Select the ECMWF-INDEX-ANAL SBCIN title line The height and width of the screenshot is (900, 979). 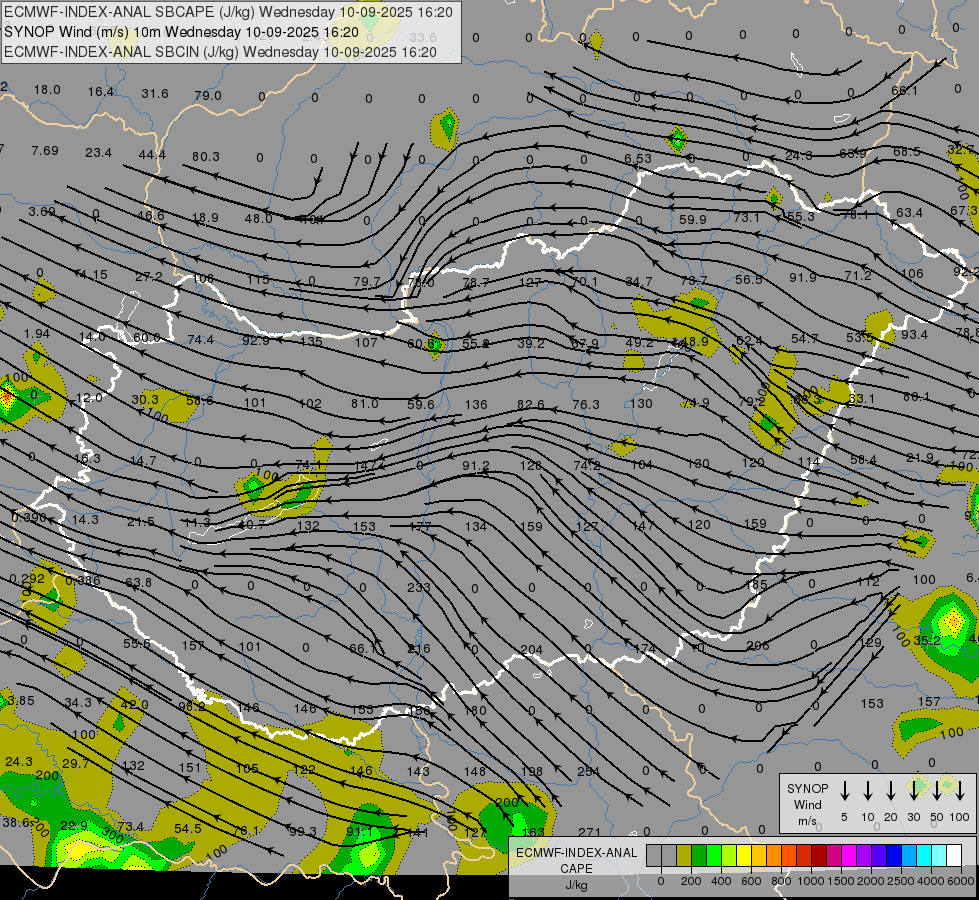(x=220, y=52)
